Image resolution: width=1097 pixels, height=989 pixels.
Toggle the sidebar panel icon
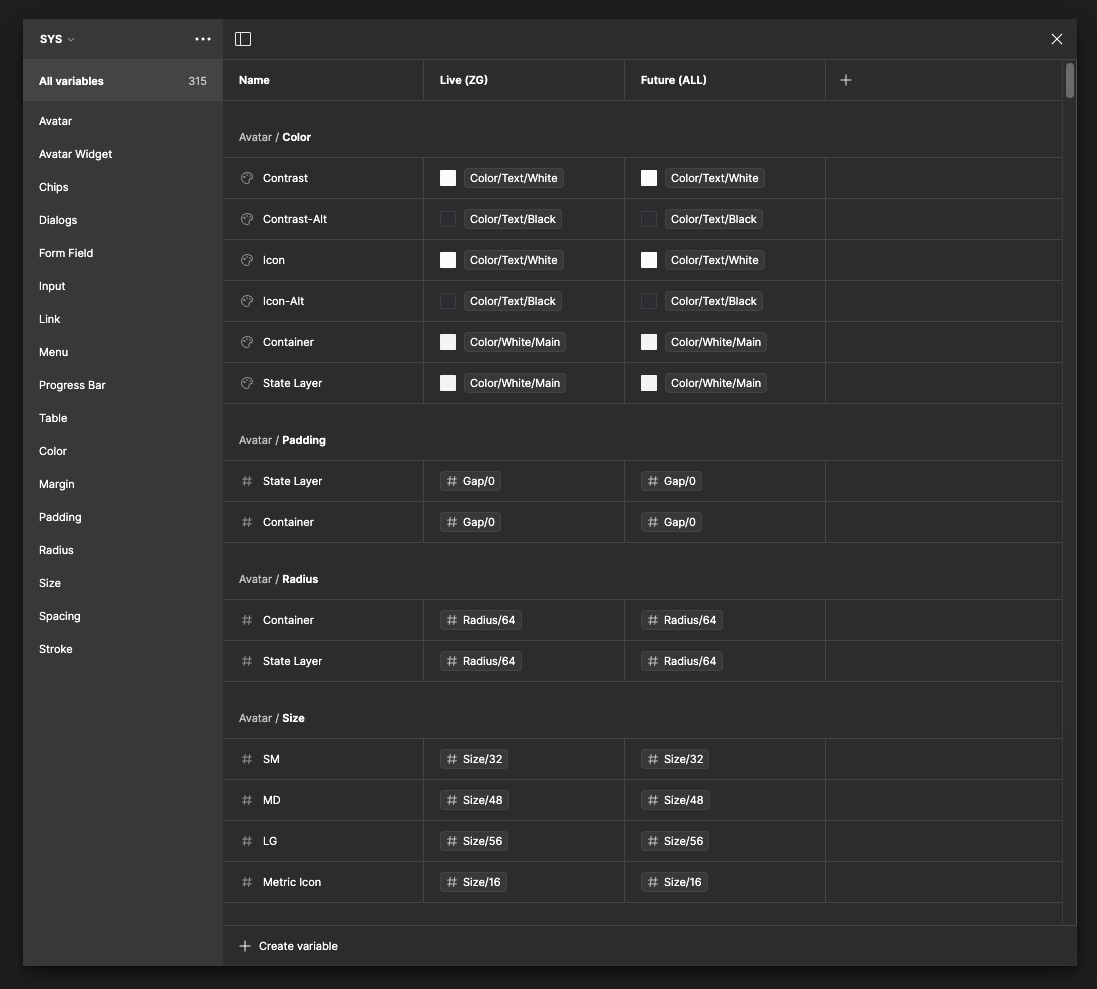[x=243, y=39]
